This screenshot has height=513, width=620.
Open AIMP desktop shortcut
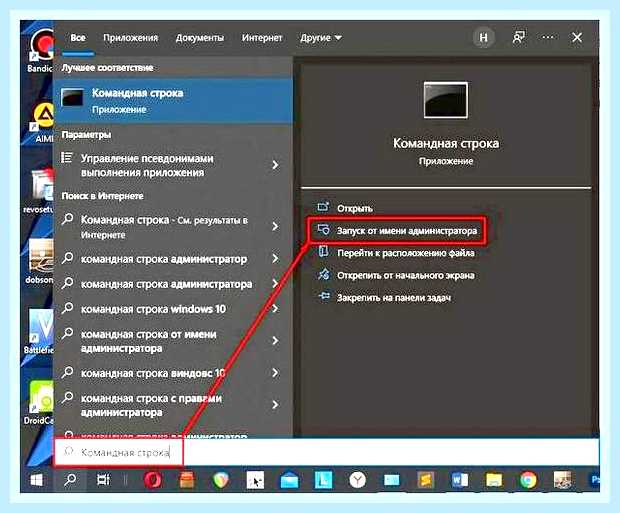click(x=42, y=123)
